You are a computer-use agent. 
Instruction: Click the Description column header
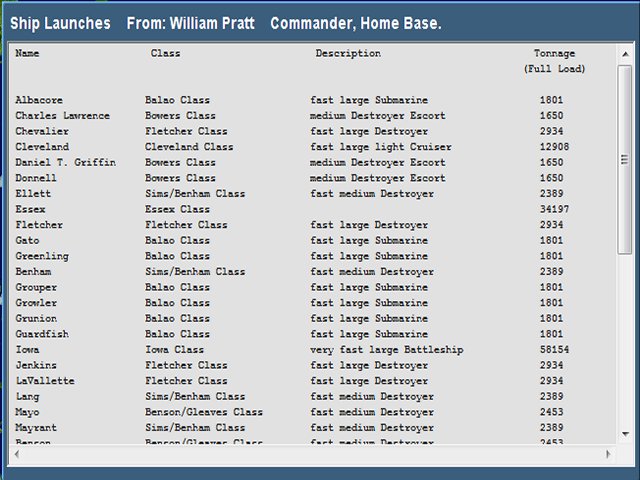(x=348, y=53)
